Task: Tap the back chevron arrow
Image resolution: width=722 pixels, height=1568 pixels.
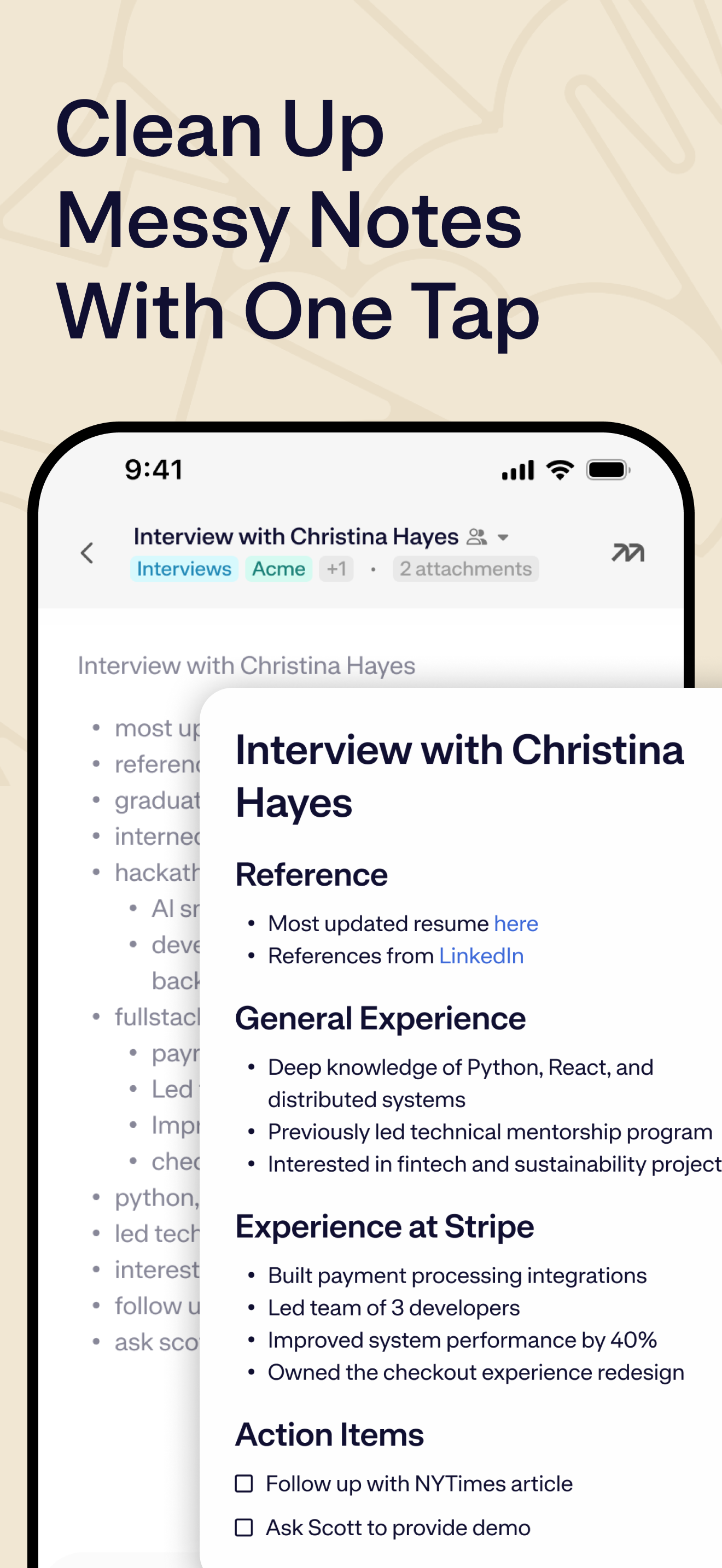Action: coord(87,553)
